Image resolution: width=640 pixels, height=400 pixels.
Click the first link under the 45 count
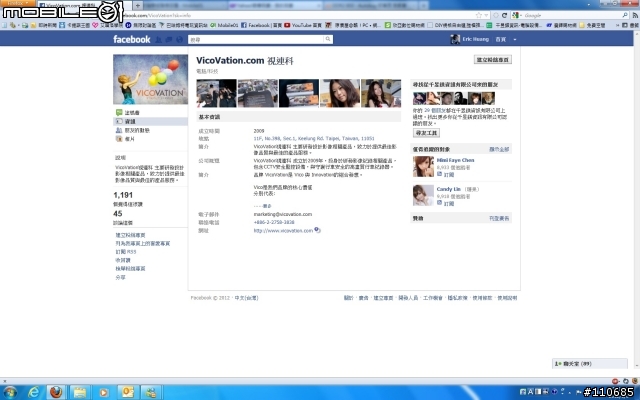tap(130, 235)
